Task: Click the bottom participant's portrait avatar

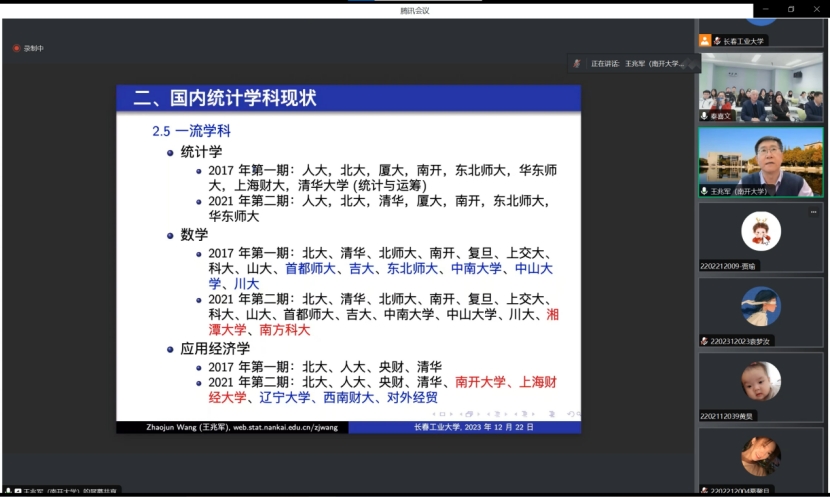Action: tap(761, 456)
